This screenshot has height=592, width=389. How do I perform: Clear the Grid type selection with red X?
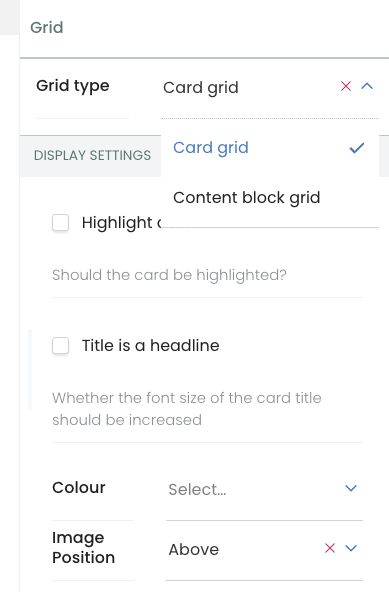coord(346,86)
